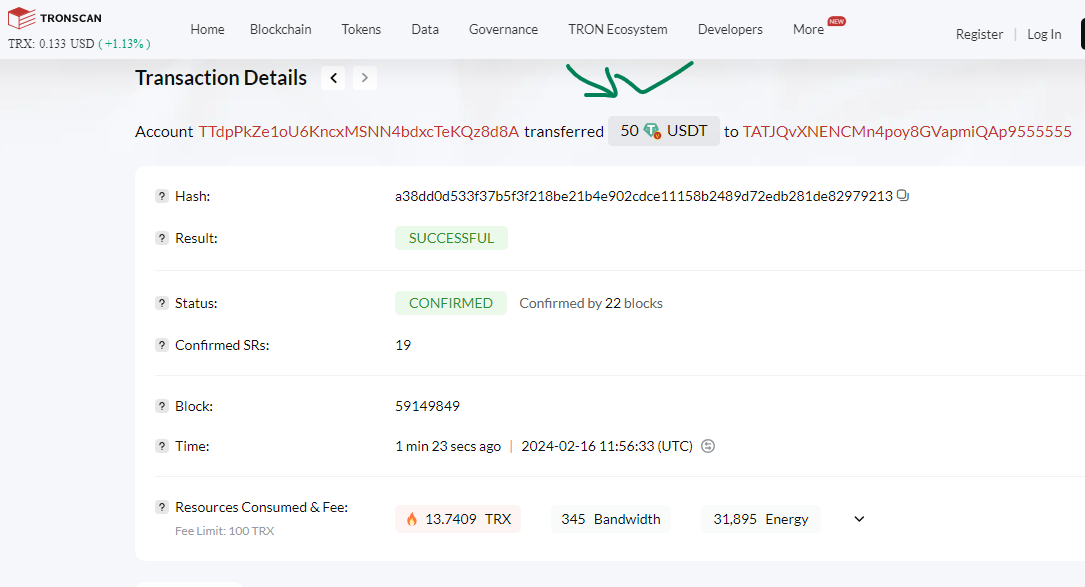Go to next transaction arrow
The height and width of the screenshot is (587, 1085).
click(x=365, y=78)
